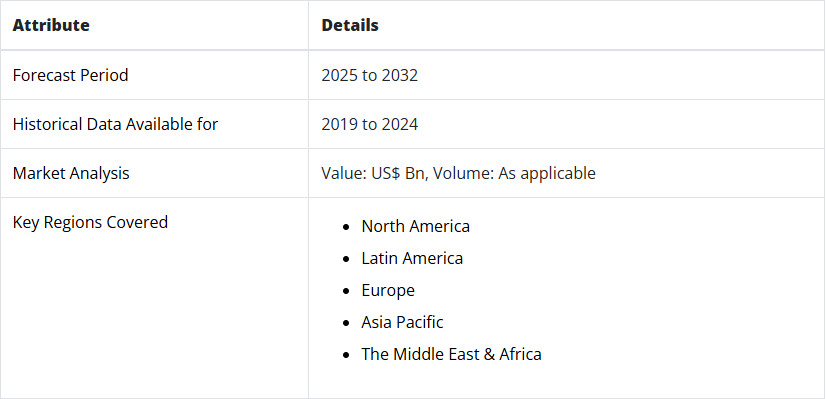Click the Value: US$ Bn text
The width and height of the screenshot is (826, 399).
(372, 173)
